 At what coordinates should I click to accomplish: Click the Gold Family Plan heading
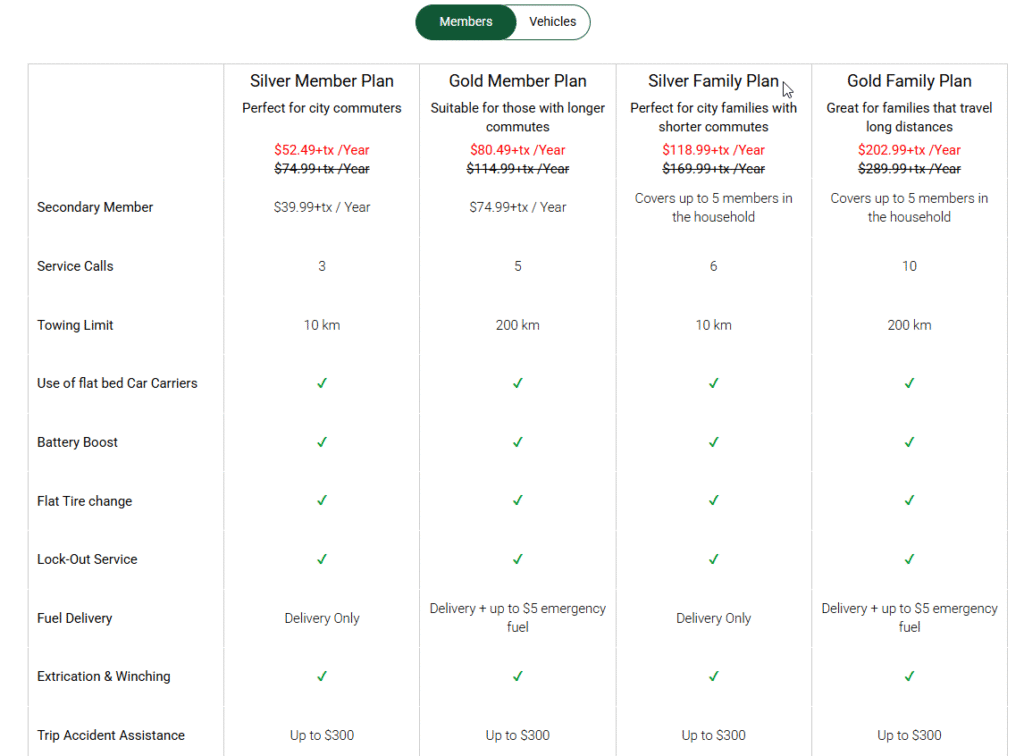[909, 81]
